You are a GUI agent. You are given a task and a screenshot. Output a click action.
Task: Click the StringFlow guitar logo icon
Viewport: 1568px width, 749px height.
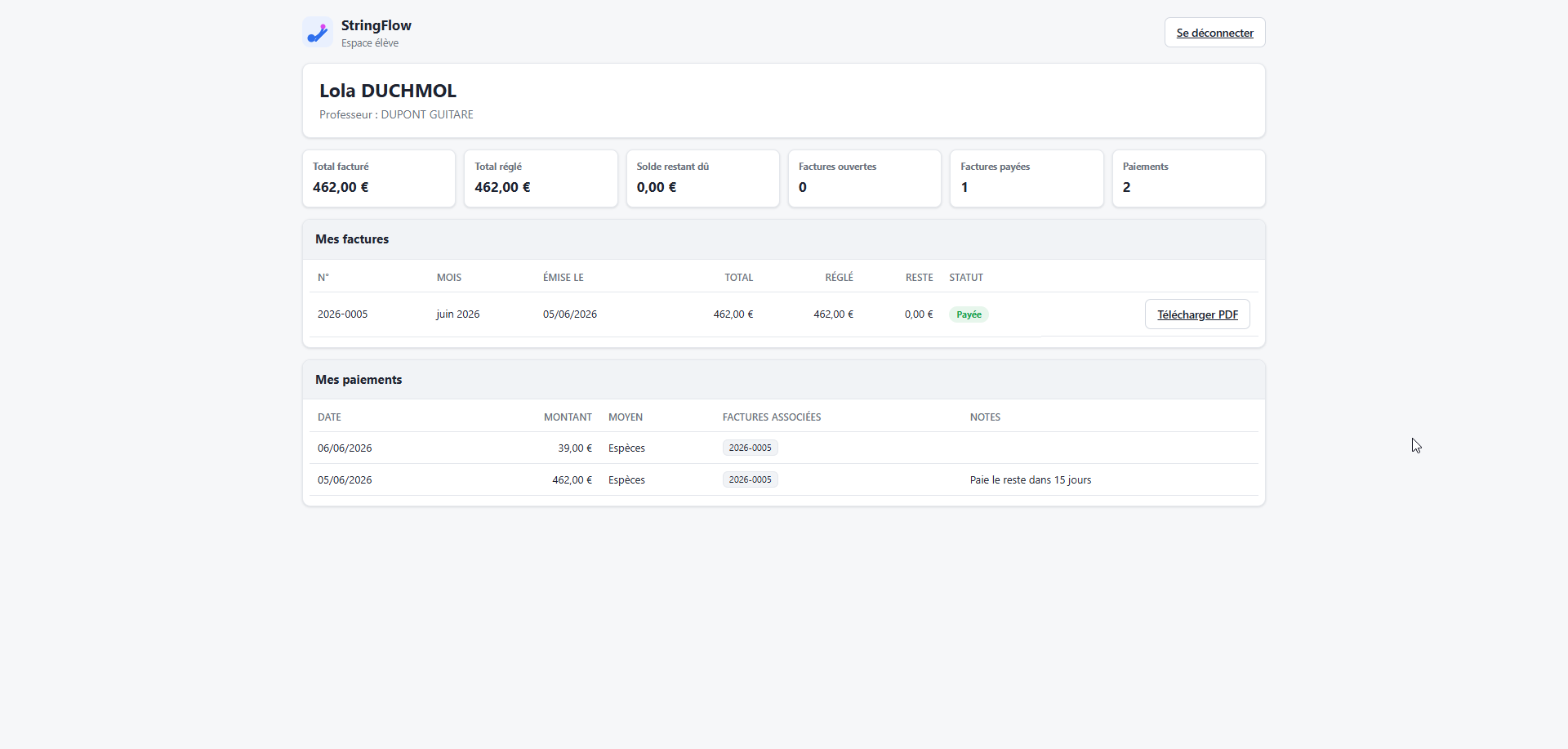[x=318, y=33]
